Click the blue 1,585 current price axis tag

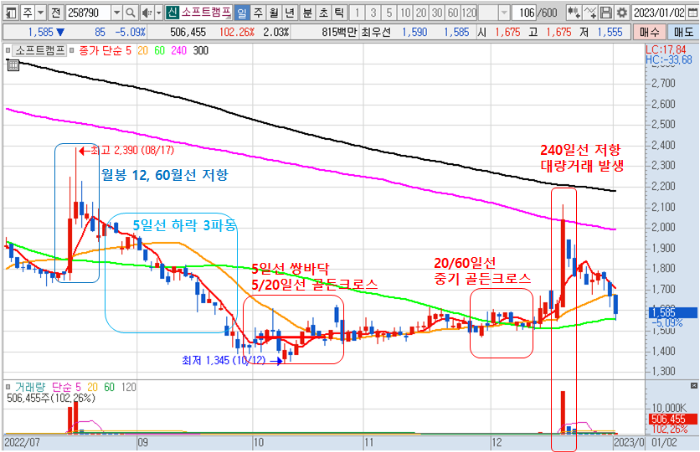[x=673, y=312]
